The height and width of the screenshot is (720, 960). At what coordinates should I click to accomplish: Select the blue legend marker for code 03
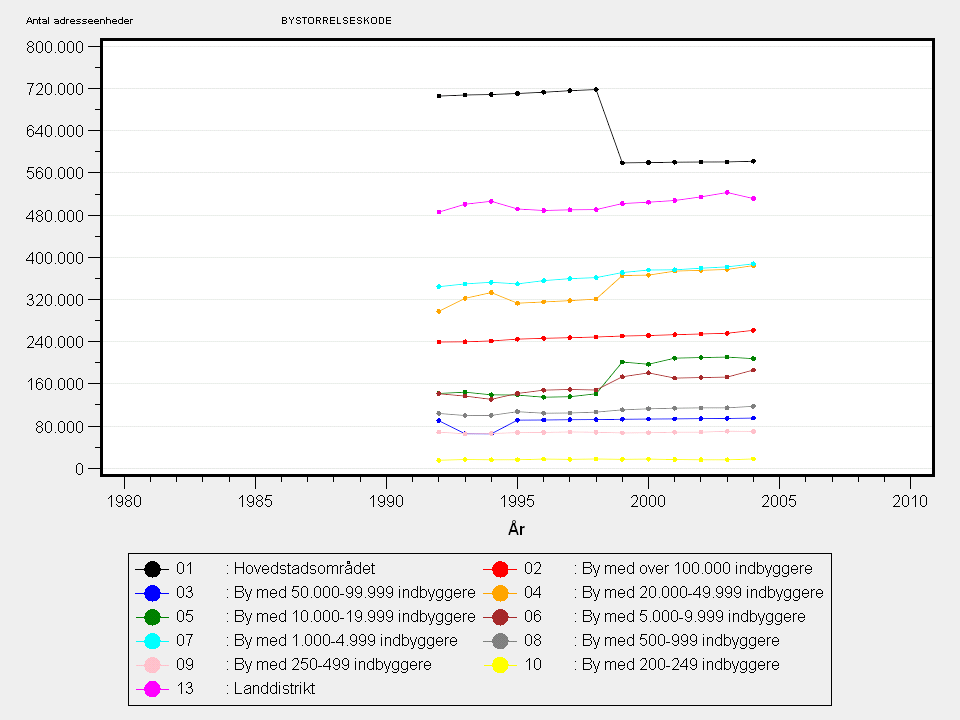coord(152,593)
